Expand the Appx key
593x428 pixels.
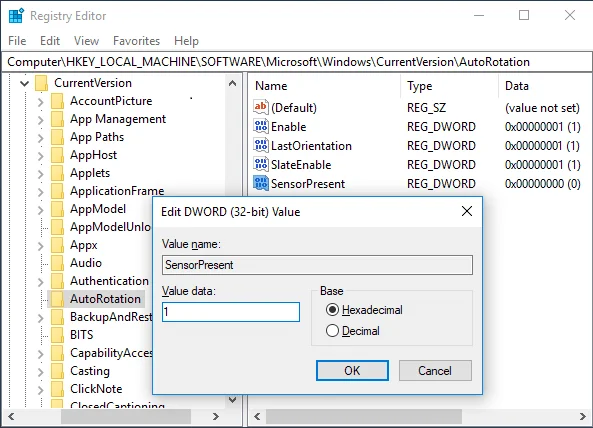[40, 246]
